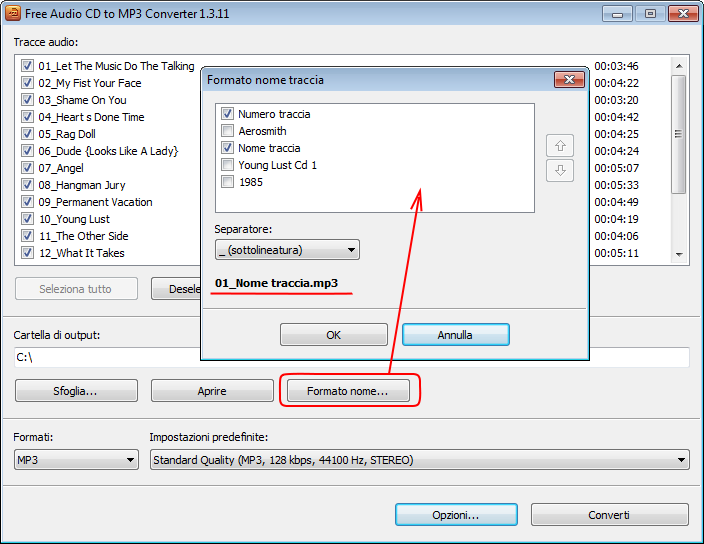Start conversion with Converti button
The width and height of the screenshot is (704, 544).
[609, 515]
